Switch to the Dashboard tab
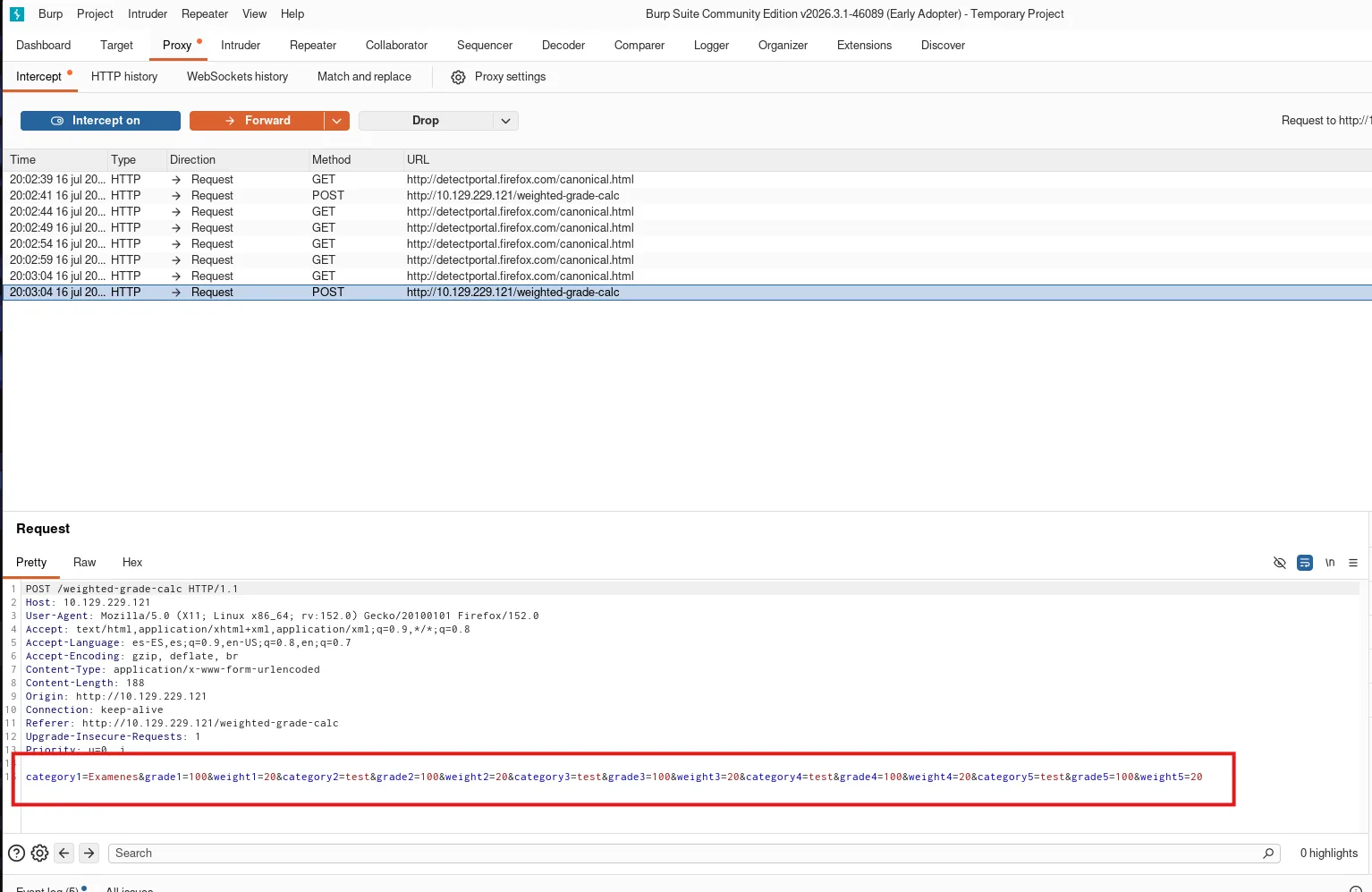 tap(43, 46)
